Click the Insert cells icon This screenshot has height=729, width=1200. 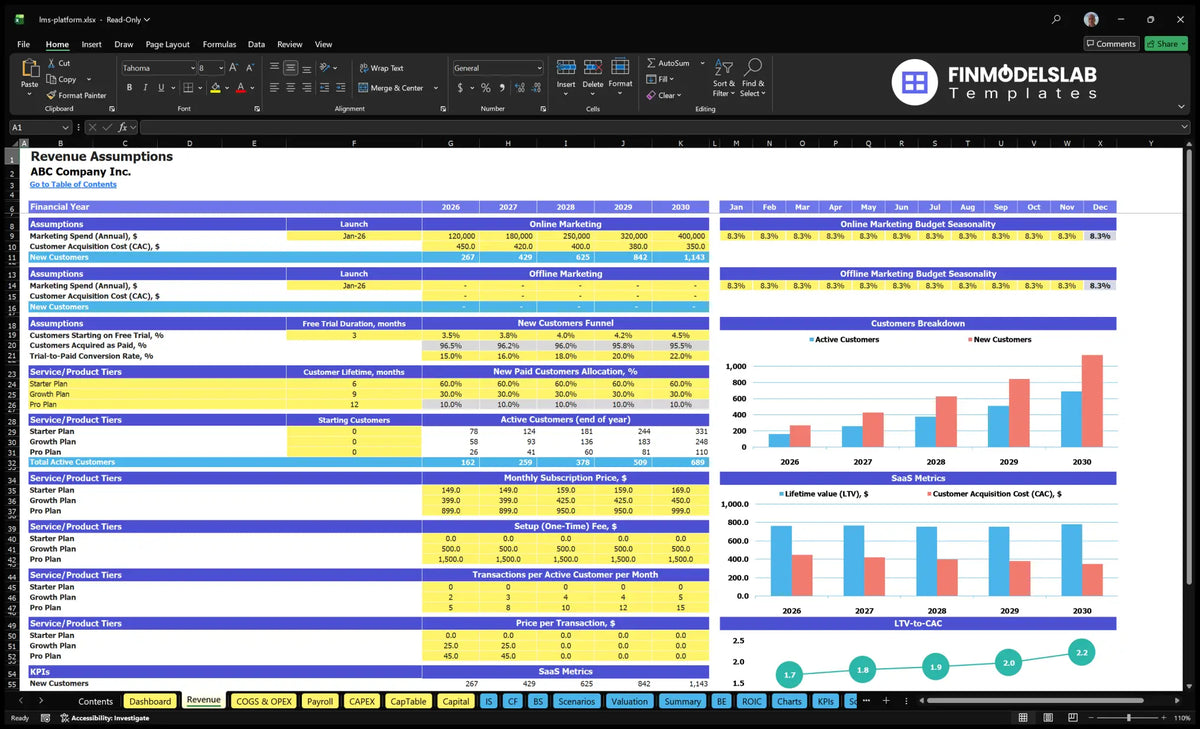click(566, 68)
